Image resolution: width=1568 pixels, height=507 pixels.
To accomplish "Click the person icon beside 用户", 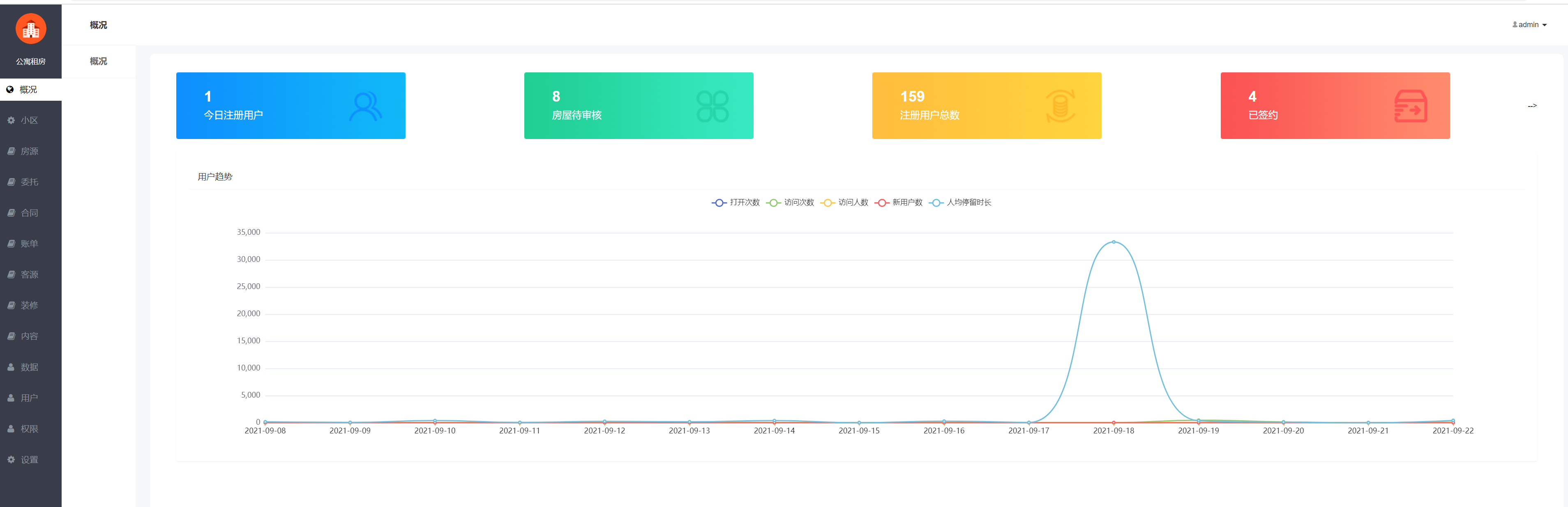I will 11,398.
